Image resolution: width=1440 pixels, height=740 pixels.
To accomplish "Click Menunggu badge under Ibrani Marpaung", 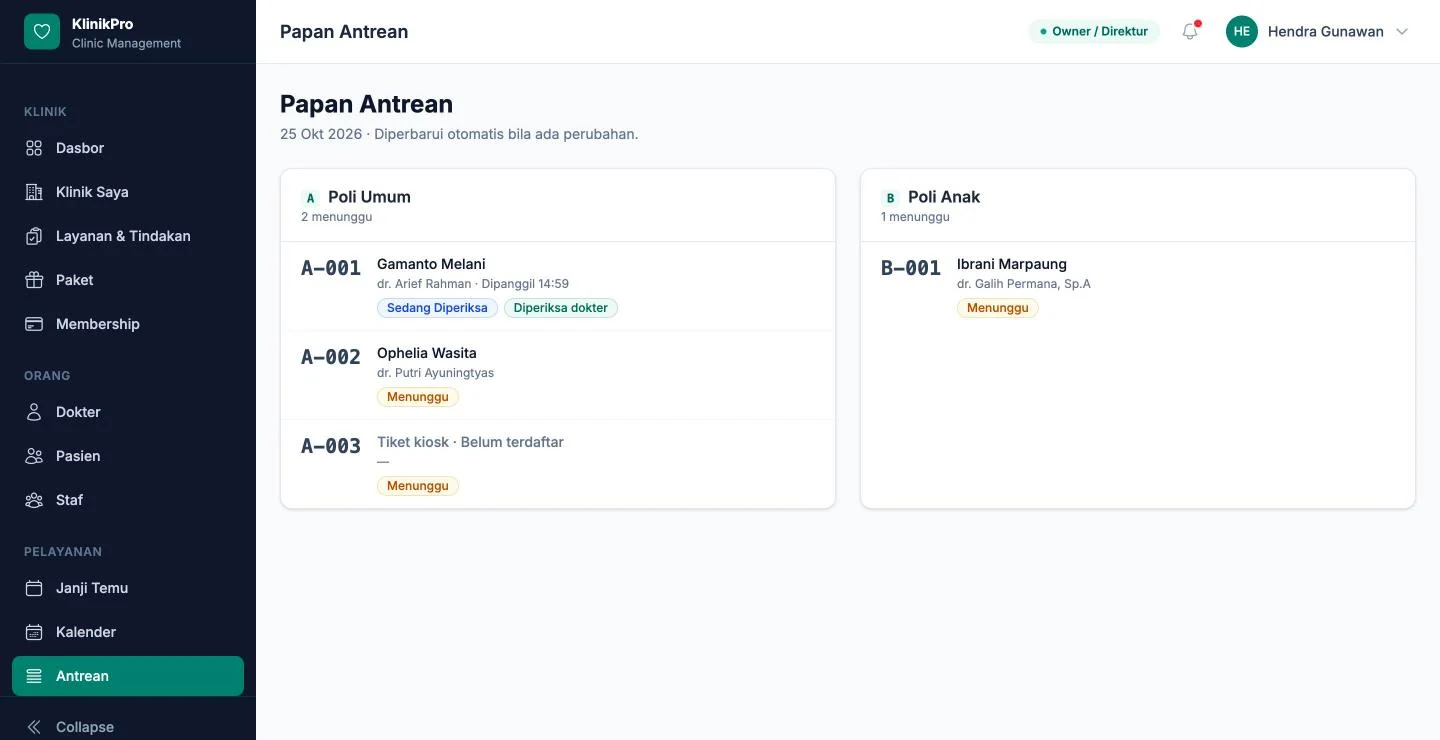I will pyautogui.click(x=998, y=308).
